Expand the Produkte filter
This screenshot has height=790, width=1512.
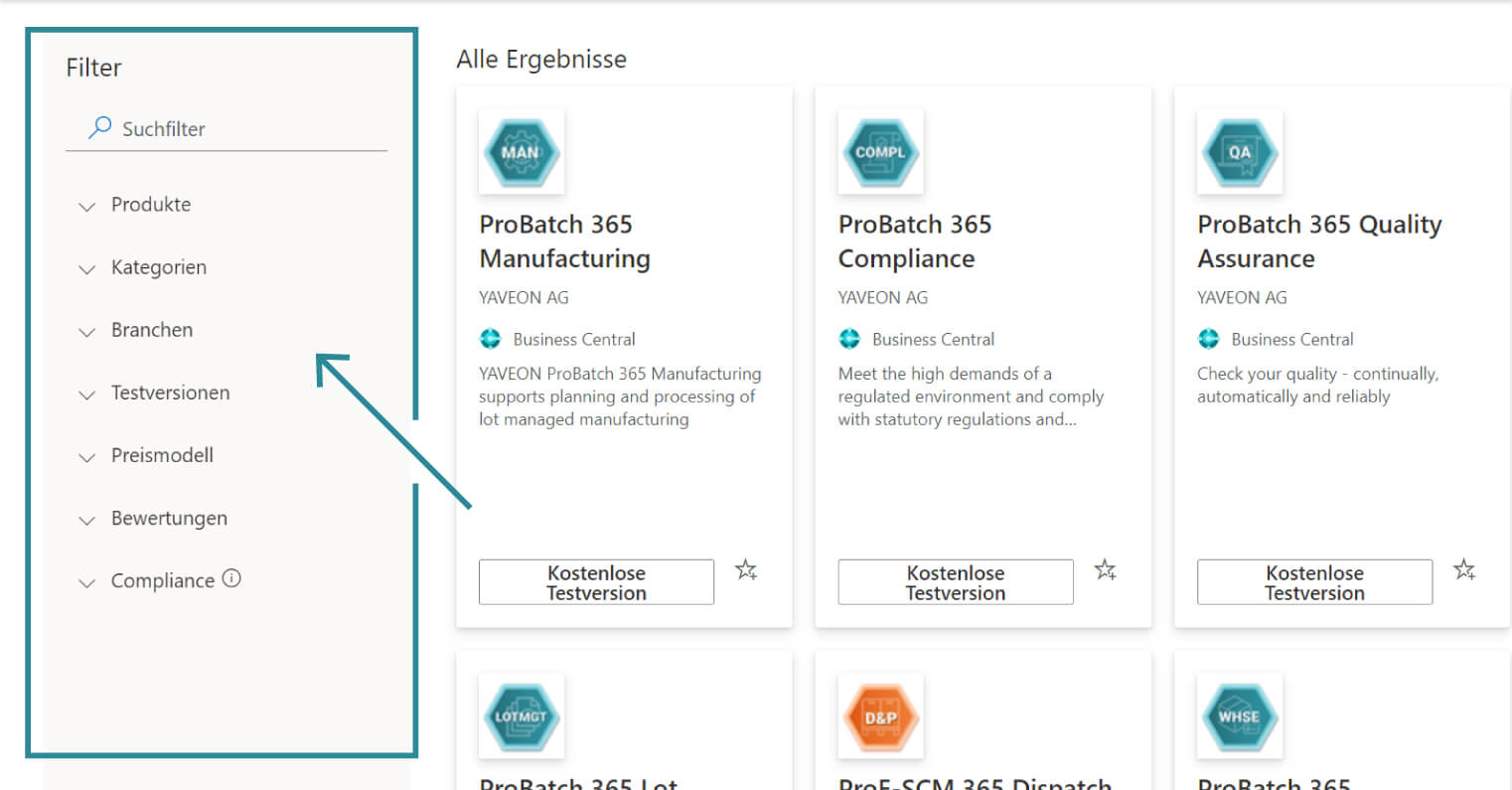pos(135,205)
